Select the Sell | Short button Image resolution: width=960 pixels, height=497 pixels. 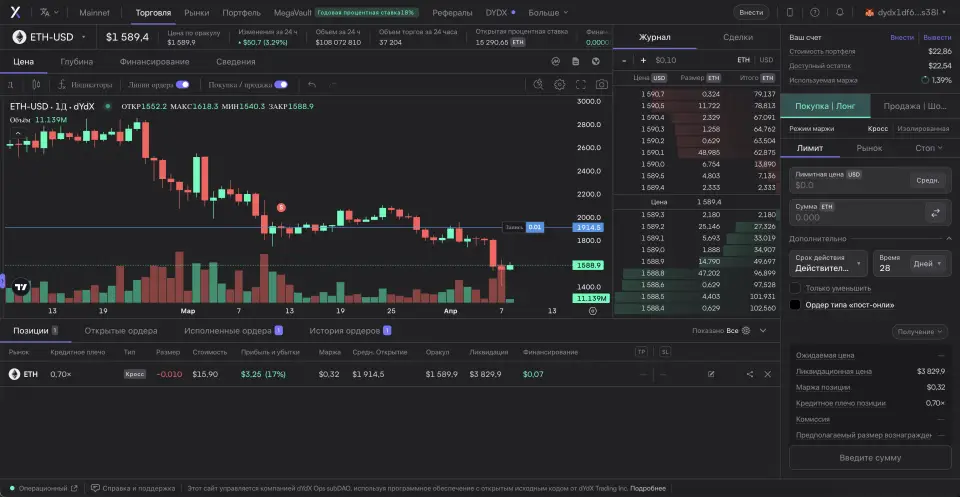pyautogui.click(x=915, y=106)
